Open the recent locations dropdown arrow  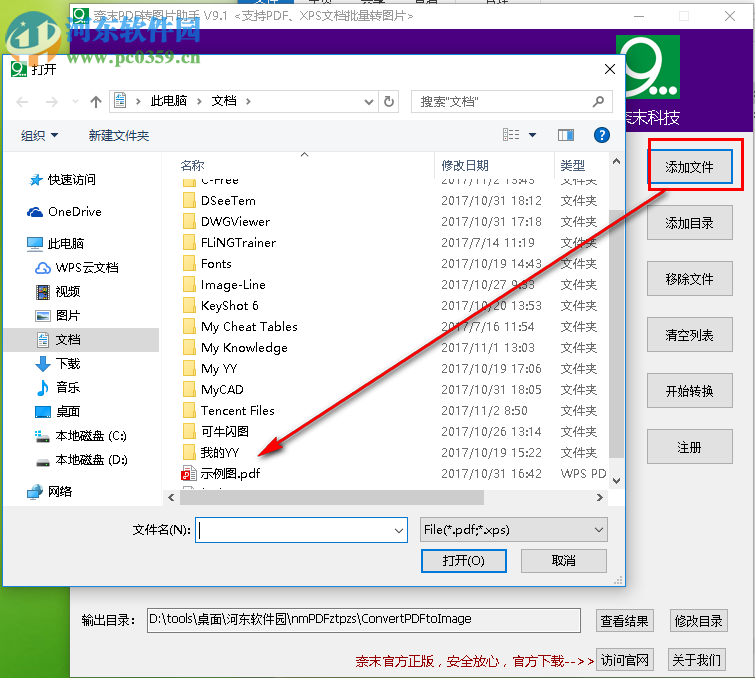pos(75,102)
